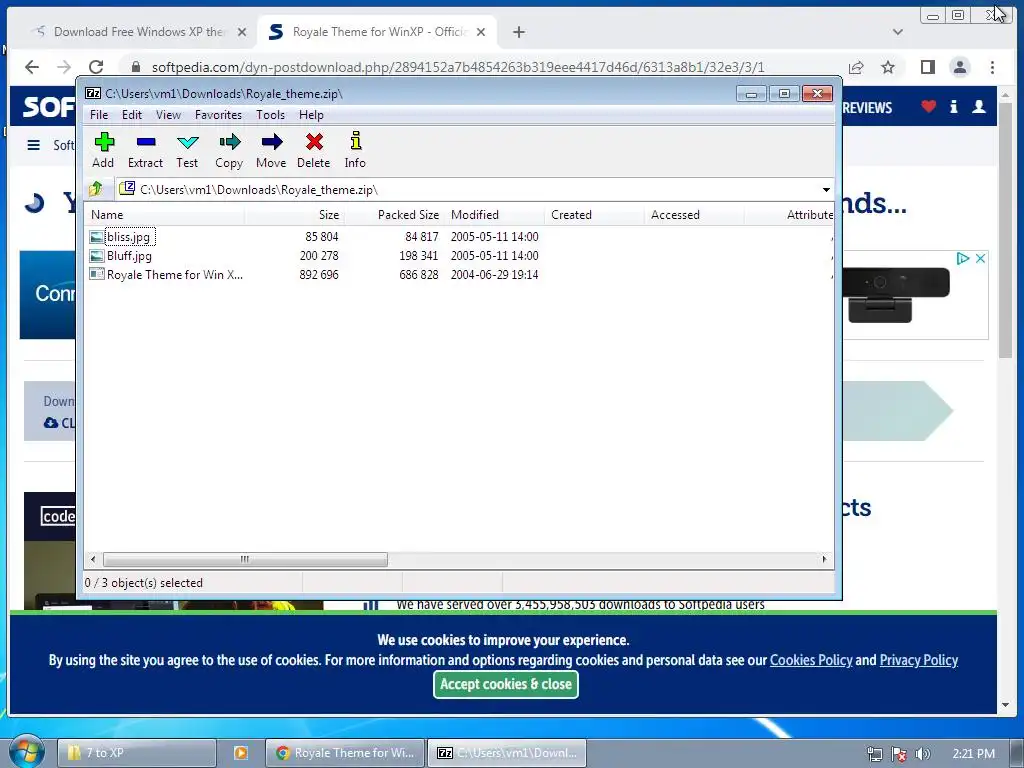
Task: Open the Help menu
Action: pos(312,115)
